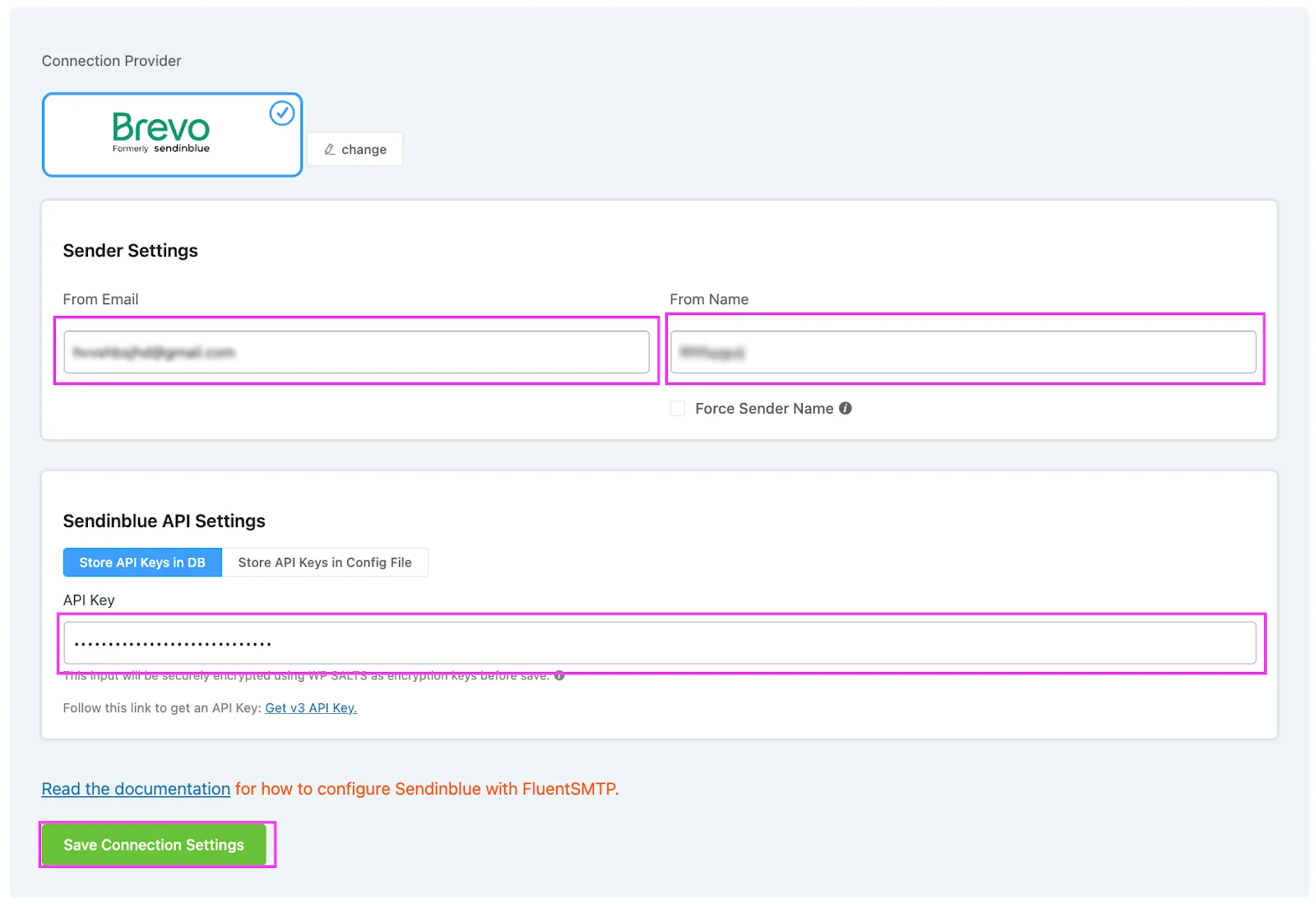Click the blue checkmark on Brevo card
Viewport: 1316px width, 904px height.
coord(282,113)
